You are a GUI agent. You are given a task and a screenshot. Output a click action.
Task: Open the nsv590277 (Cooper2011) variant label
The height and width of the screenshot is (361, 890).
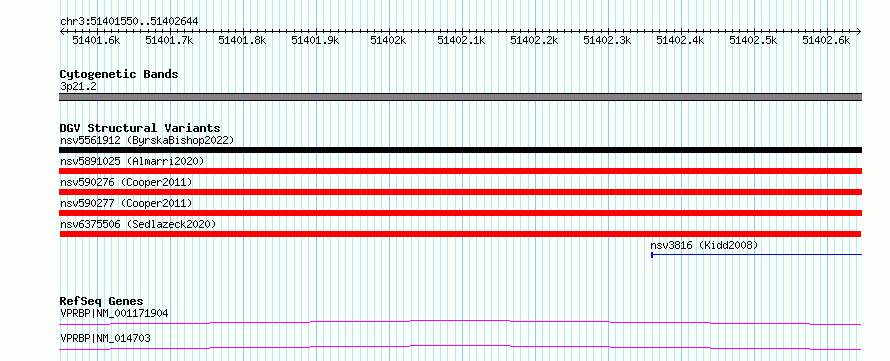[x=126, y=203]
